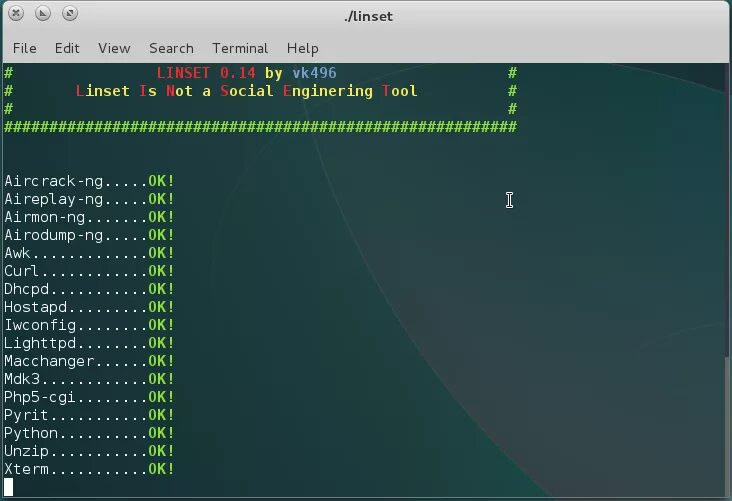The image size is (732, 501).
Task: Click the 'Php5-cgi........OK!' line
Action: point(89,397)
